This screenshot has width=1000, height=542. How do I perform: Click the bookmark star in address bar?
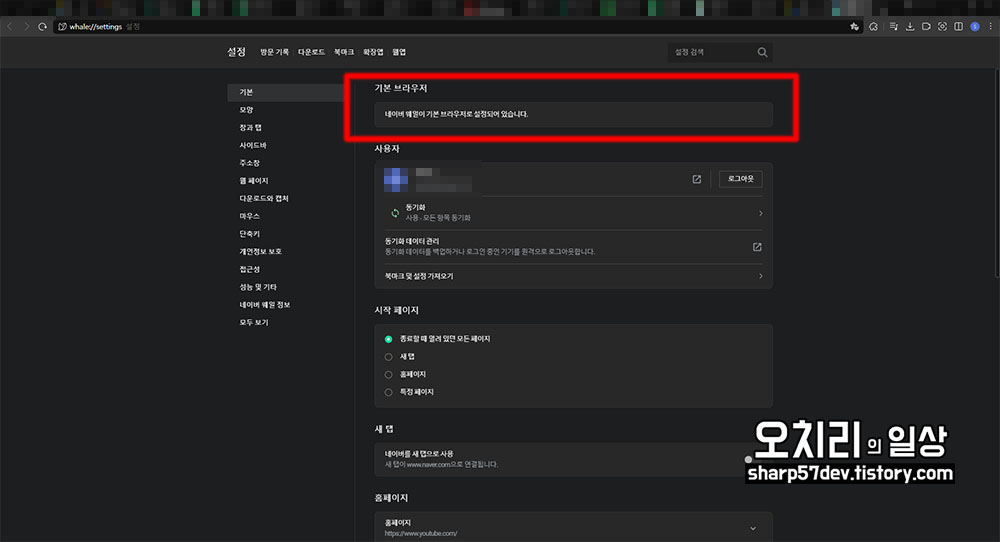point(855,26)
